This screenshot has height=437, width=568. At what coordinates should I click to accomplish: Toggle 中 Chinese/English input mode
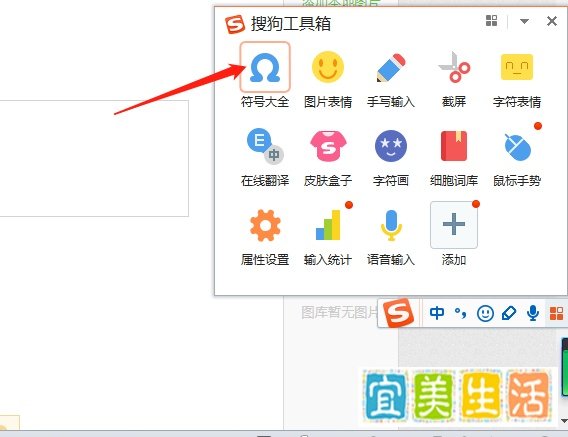click(x=437, y=313)
